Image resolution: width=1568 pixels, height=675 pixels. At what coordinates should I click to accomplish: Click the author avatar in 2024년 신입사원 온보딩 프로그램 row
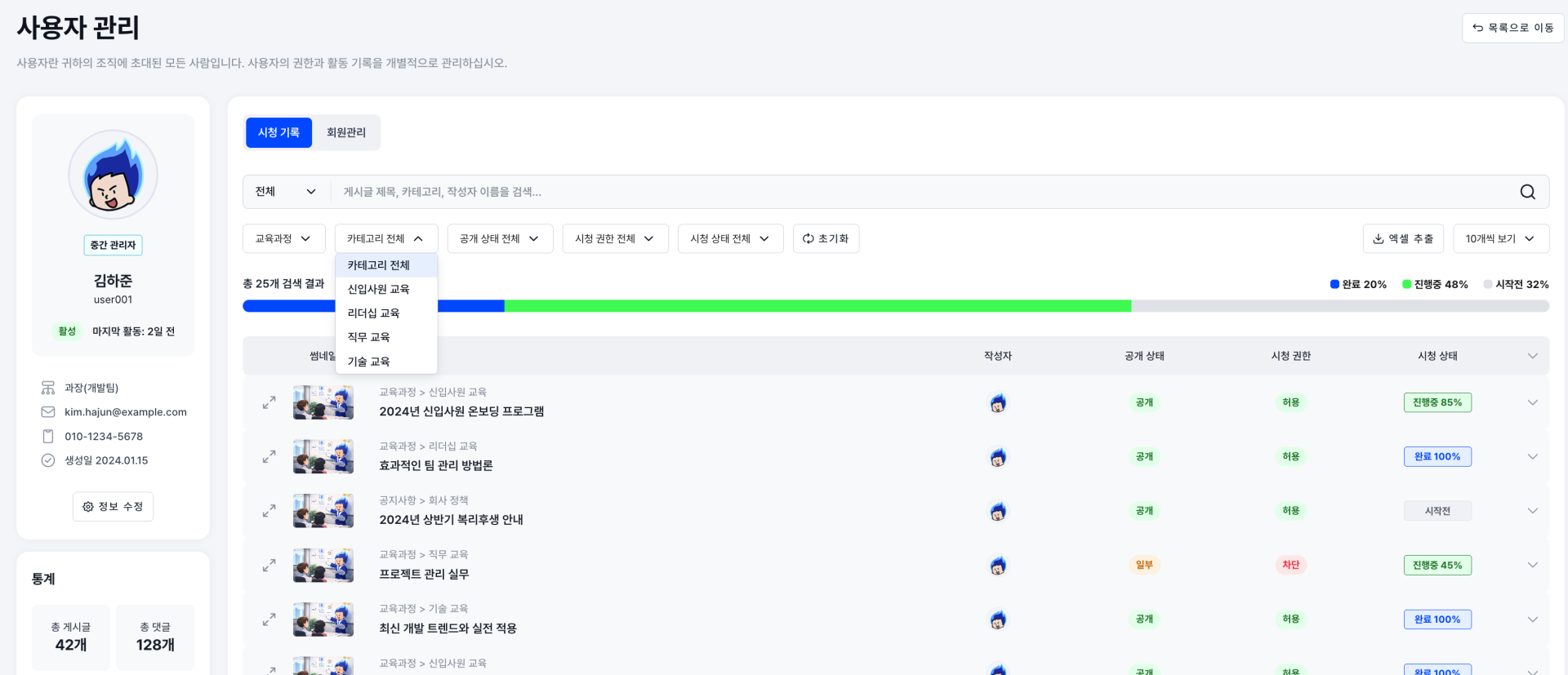point(997,402)
